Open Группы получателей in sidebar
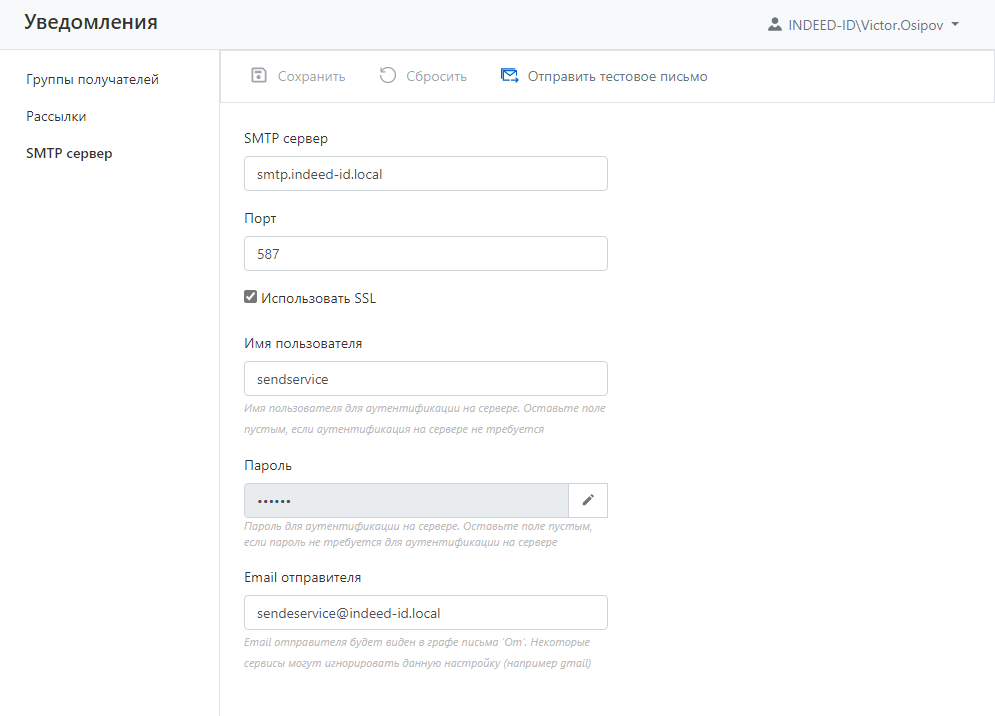 point(92,79)
